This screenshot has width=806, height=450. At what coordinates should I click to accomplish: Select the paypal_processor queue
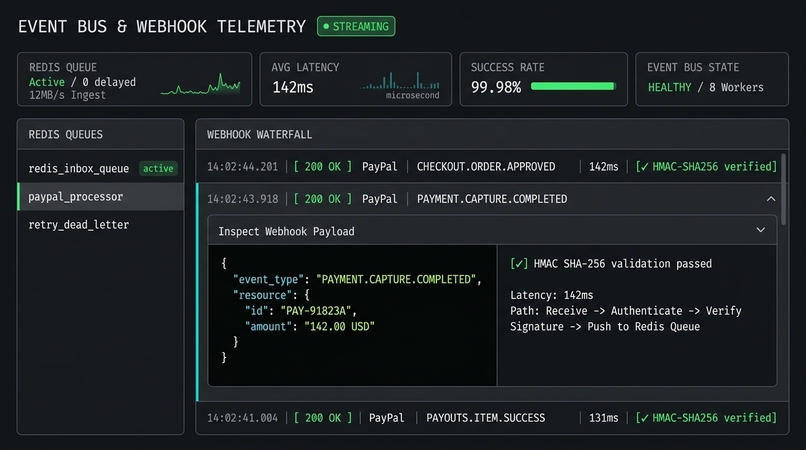point(101,196)
